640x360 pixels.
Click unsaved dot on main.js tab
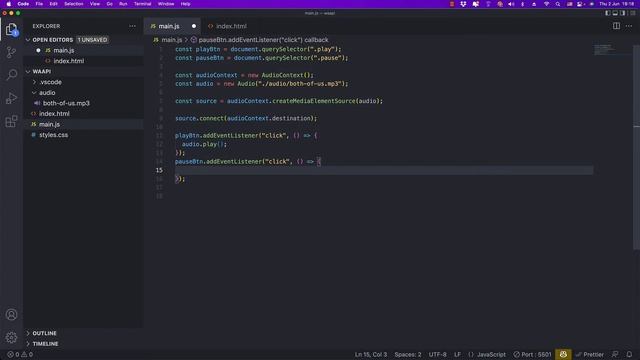tap(194, 26)
